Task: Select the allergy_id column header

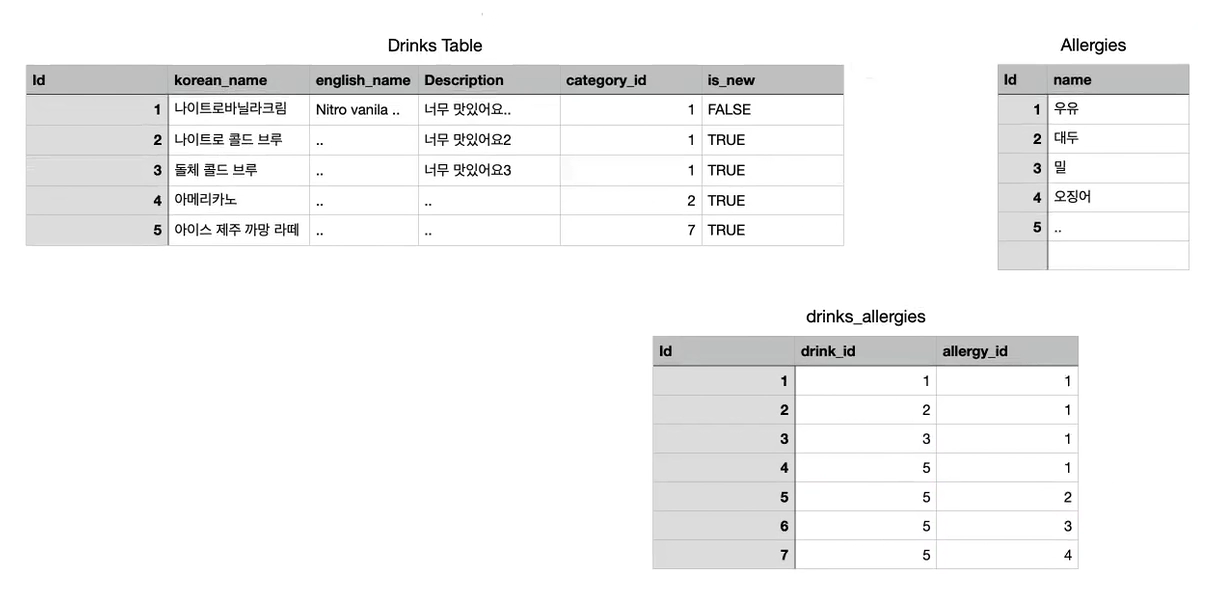Action: (x=1007, y=351)
